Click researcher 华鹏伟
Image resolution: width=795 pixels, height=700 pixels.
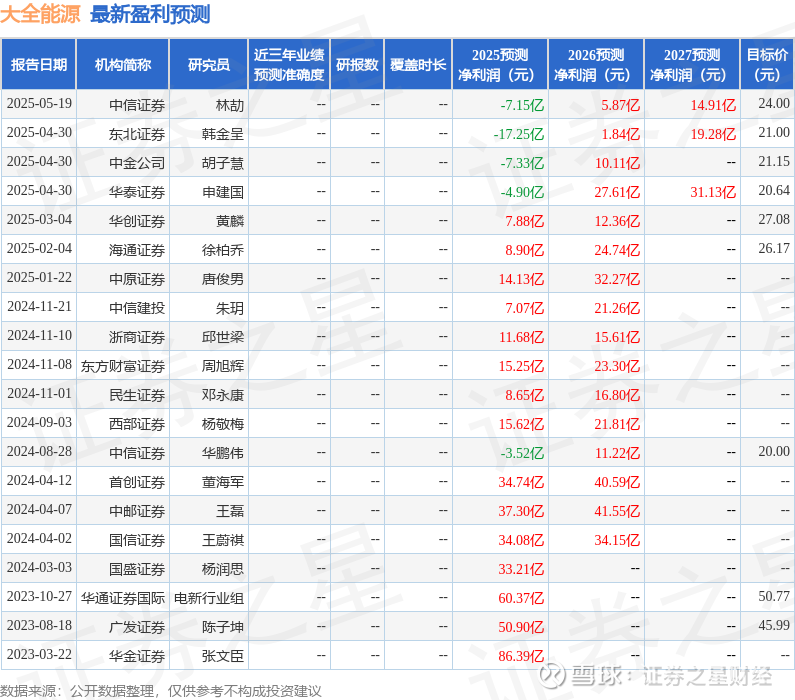[x=223, y=453]
